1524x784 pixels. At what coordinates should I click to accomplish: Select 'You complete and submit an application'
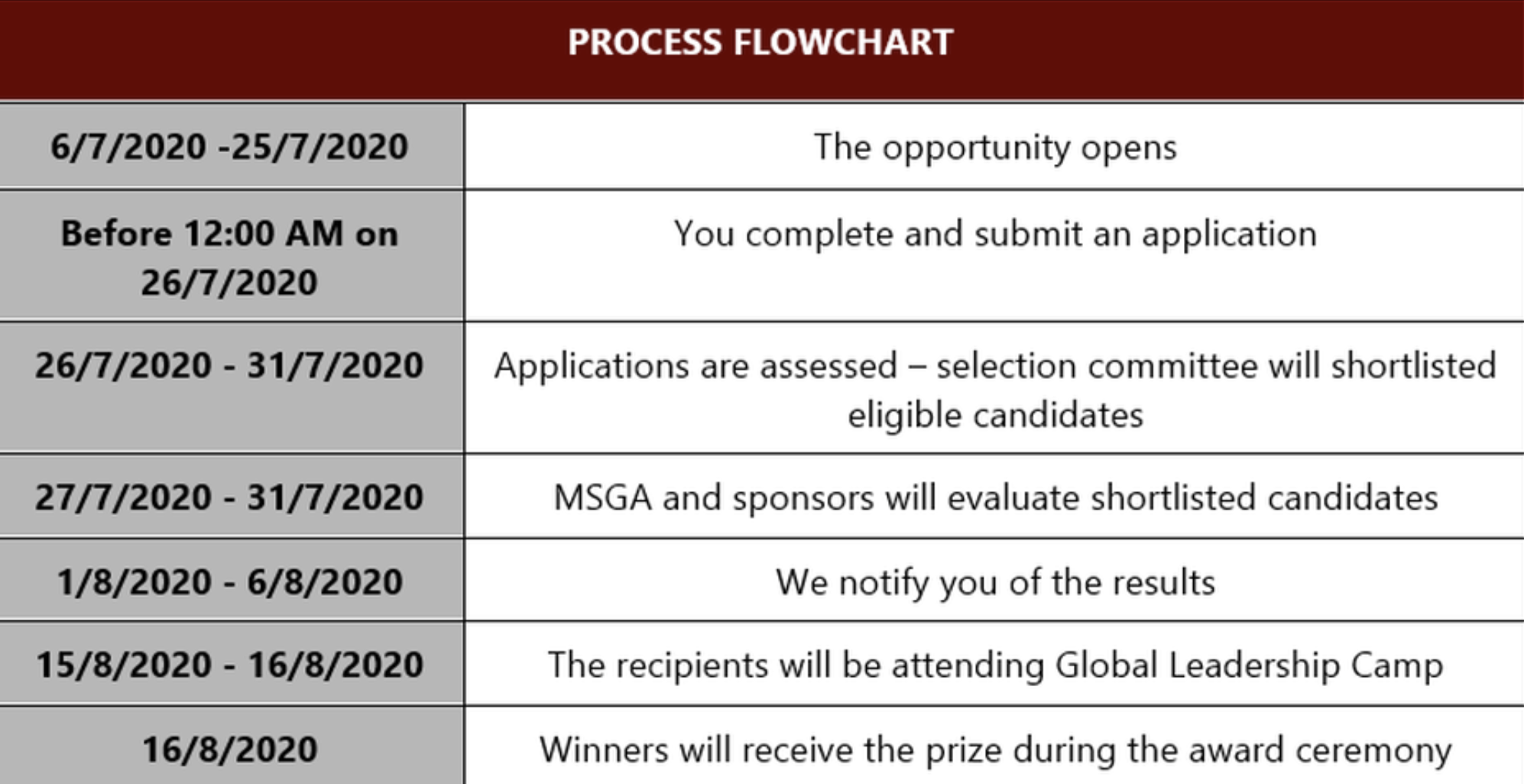pyautogui.click(x=995, y=234)
